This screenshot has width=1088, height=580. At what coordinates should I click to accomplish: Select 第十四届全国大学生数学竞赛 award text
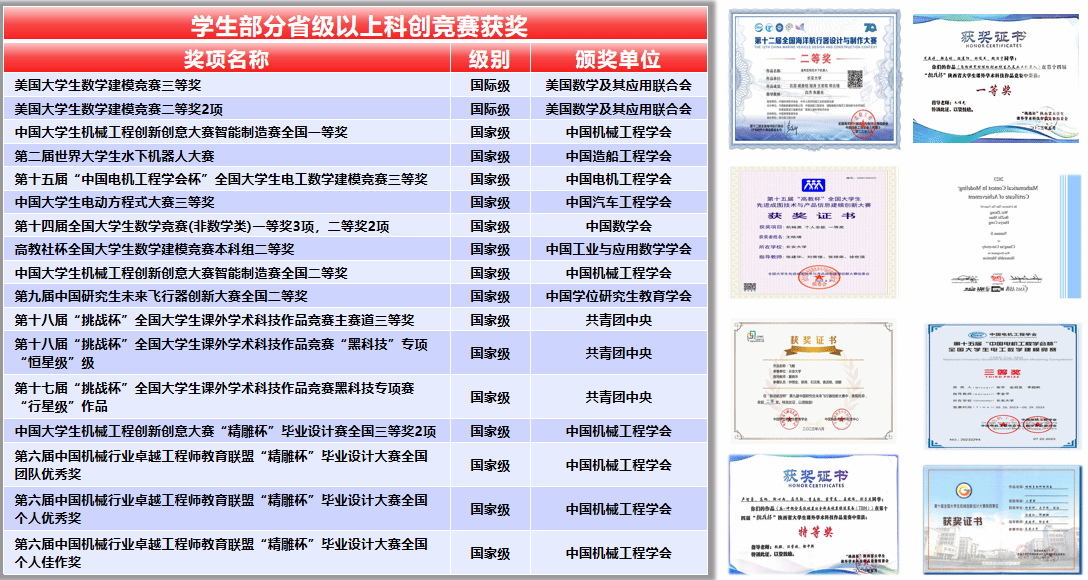pyautogui.click(x=202, y=226)
